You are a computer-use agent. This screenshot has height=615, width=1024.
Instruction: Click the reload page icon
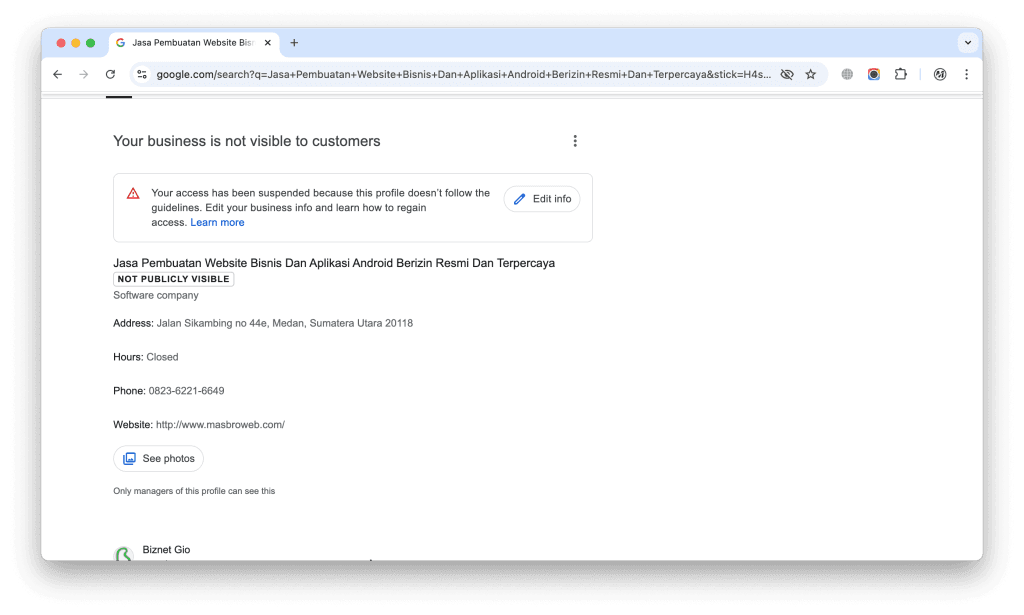tap(110, 74)
